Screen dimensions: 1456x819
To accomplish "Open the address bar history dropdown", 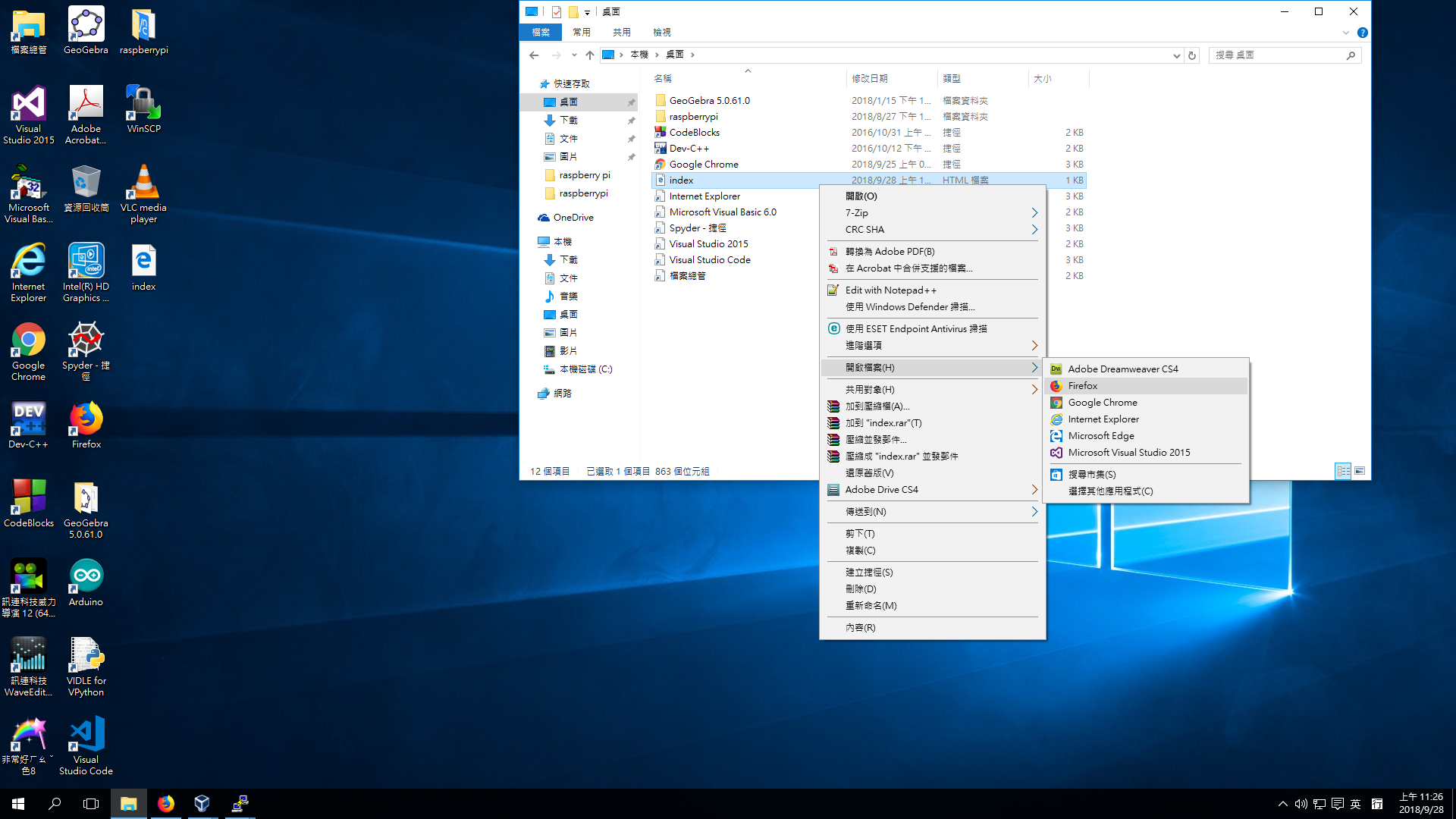I will pos(1176,55).
